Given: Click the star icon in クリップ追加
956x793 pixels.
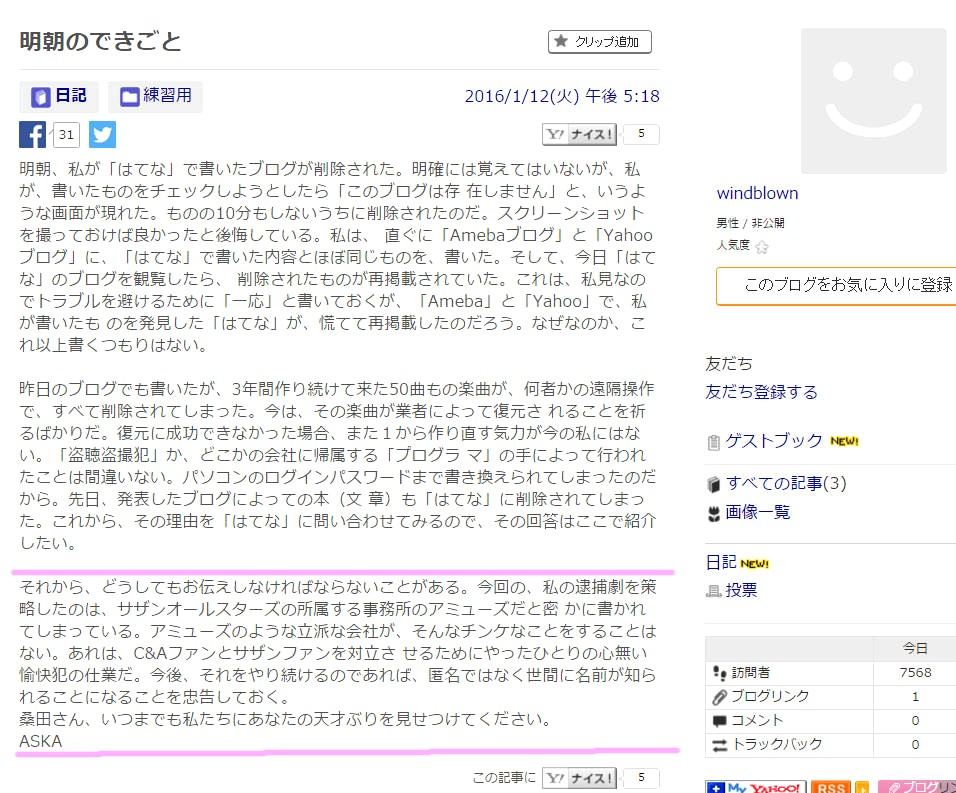Looking at the screenshot, I should pyautogui.click(x=561, y=41).
